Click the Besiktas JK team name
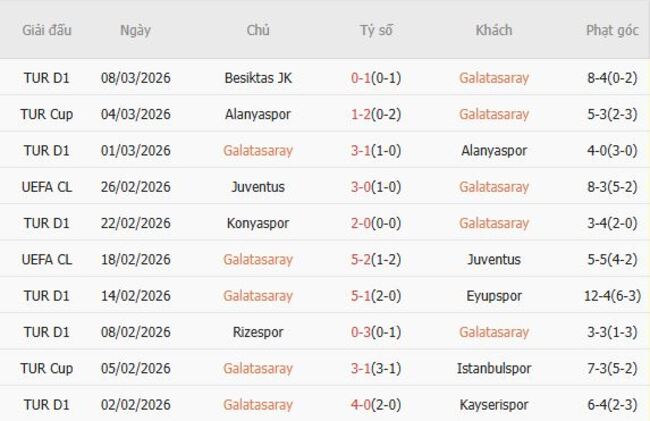The image size is (650, 421). pos(258,78)
